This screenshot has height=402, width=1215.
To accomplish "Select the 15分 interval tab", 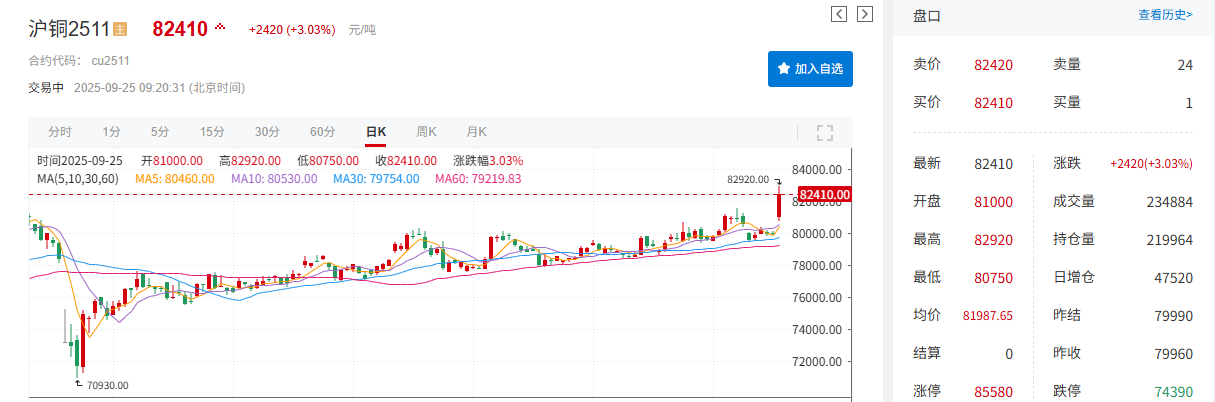I will (x=212, y=132).
